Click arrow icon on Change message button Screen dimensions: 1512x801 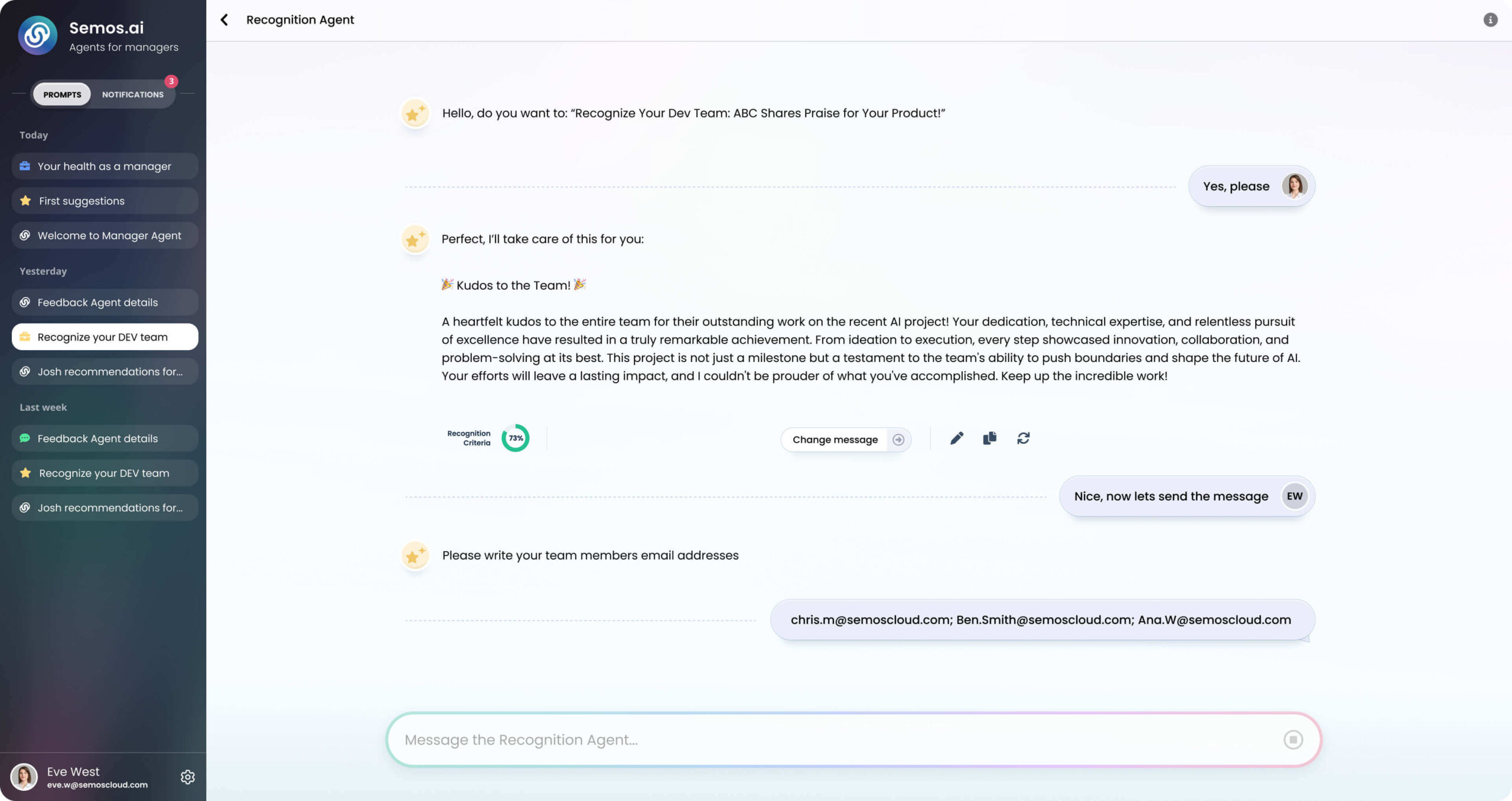coord(898,440)
